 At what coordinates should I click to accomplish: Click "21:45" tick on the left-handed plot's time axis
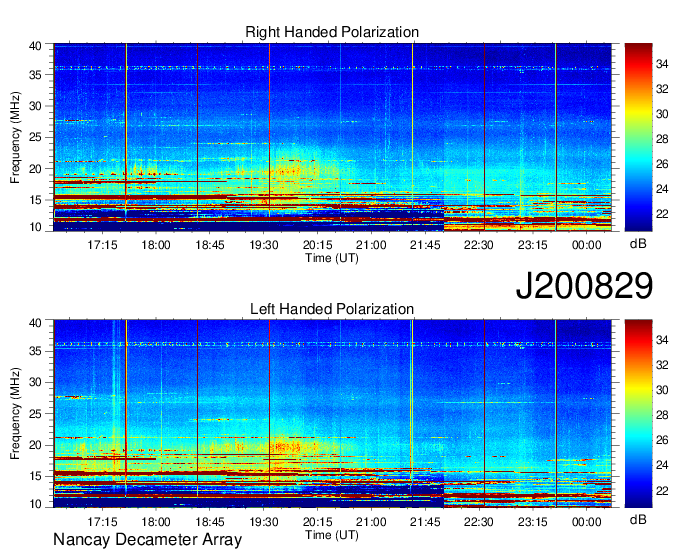tap(425, 522)
